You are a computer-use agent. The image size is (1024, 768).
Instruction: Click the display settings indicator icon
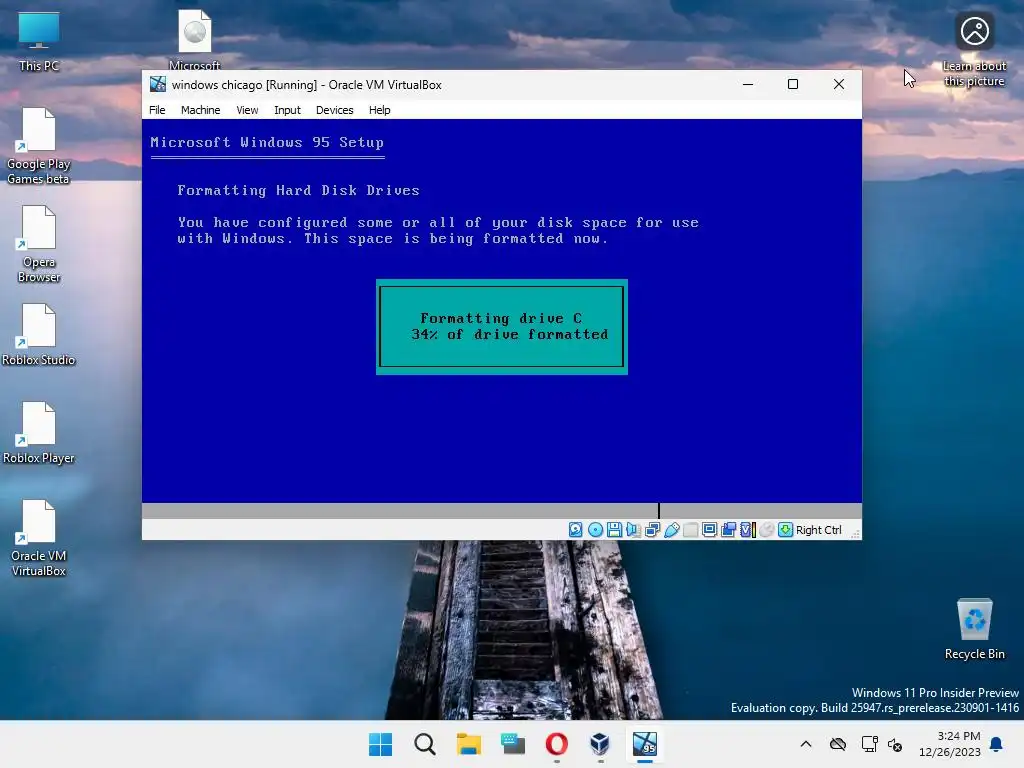[x=709, y=530]
